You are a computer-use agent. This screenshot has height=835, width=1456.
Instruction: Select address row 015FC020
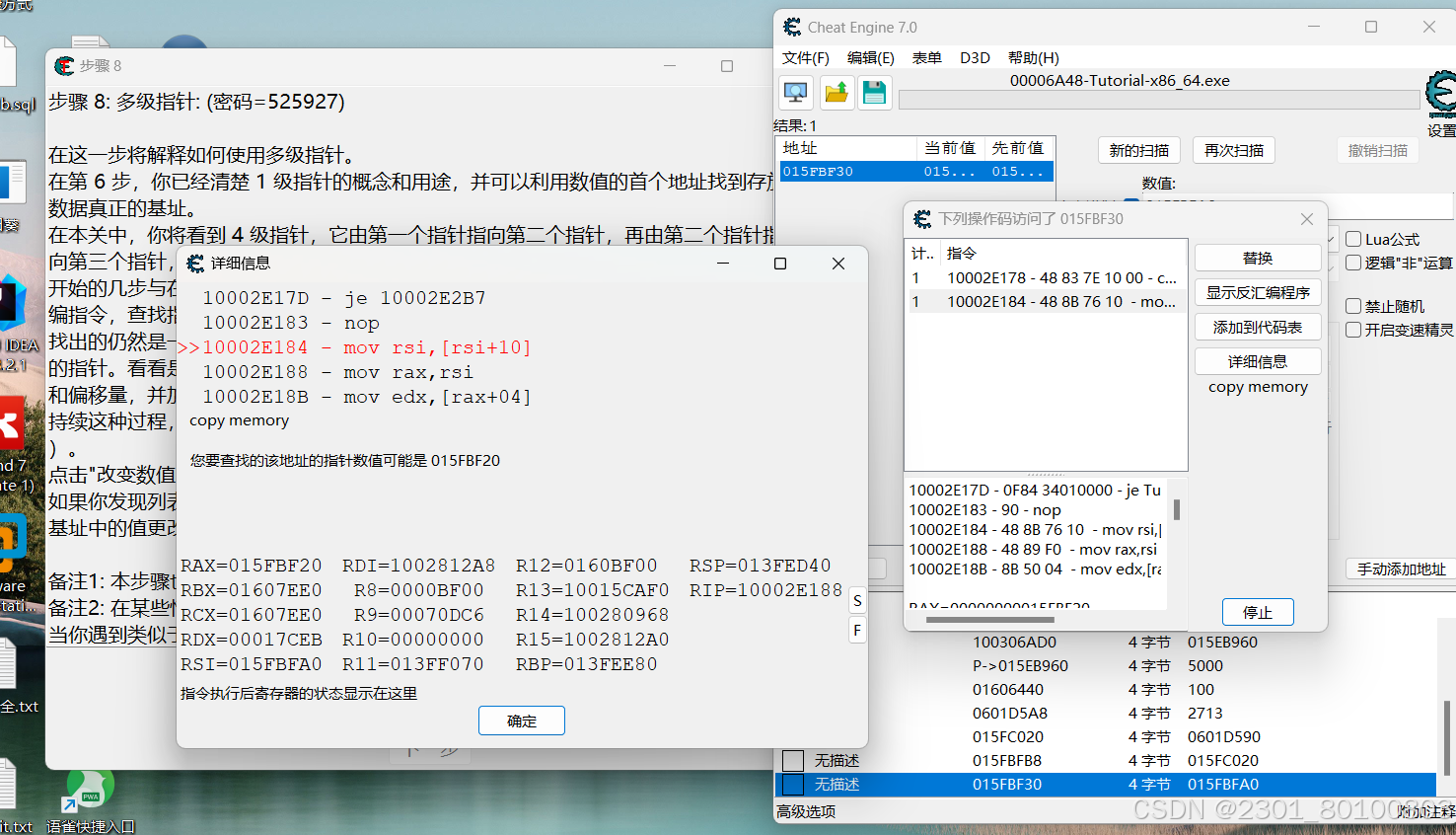[1105, 737]
